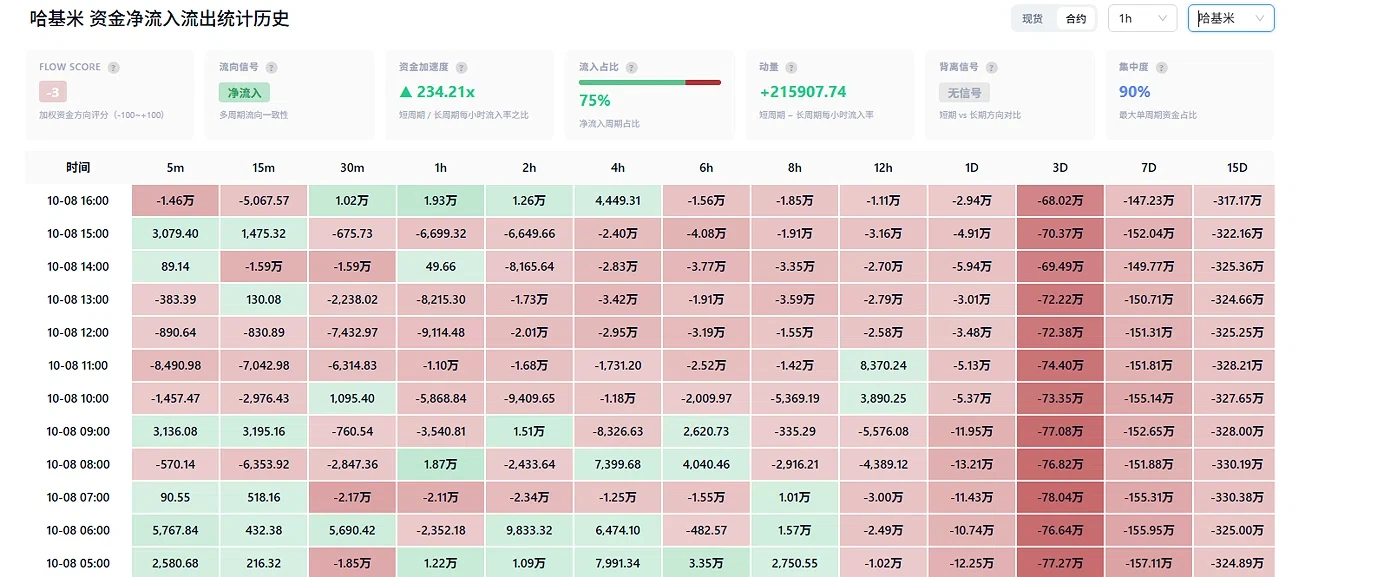Click the 无信号 divergence badge

tap(965, 93)
